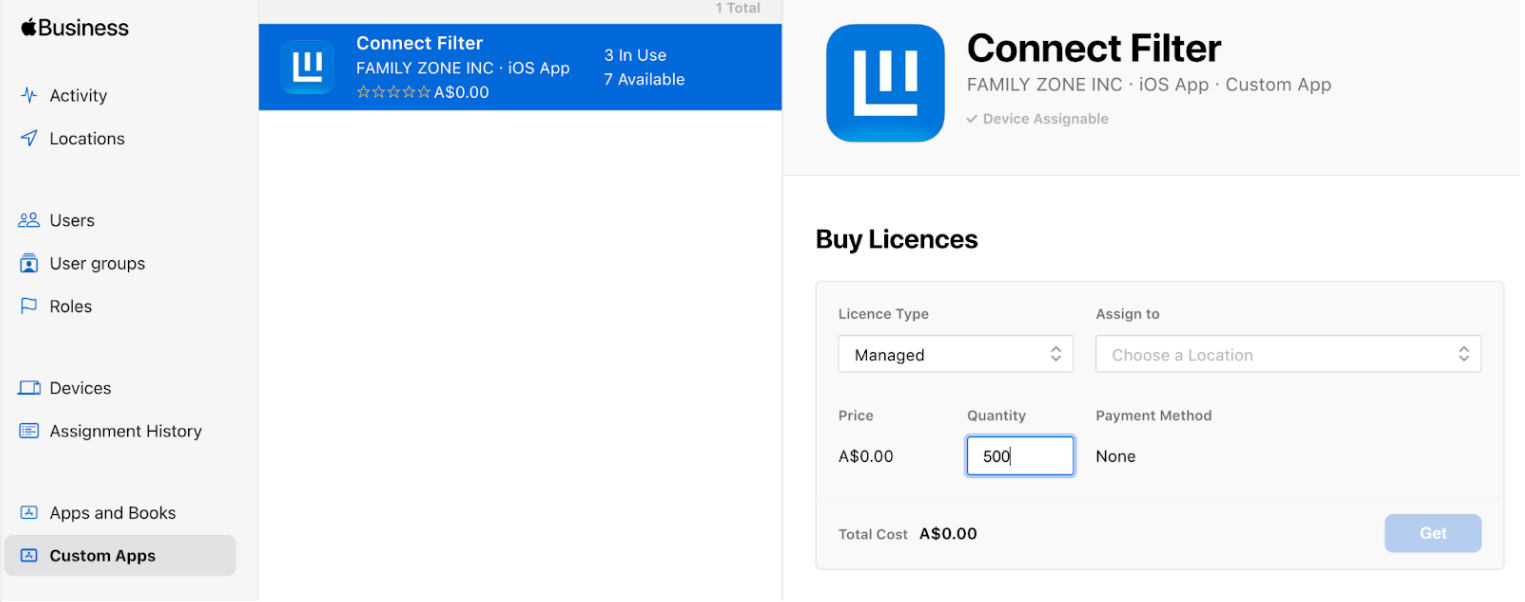1525x602 pixels.
Task: Click Connect Filter icon in app list
Action: coord(307,67)
